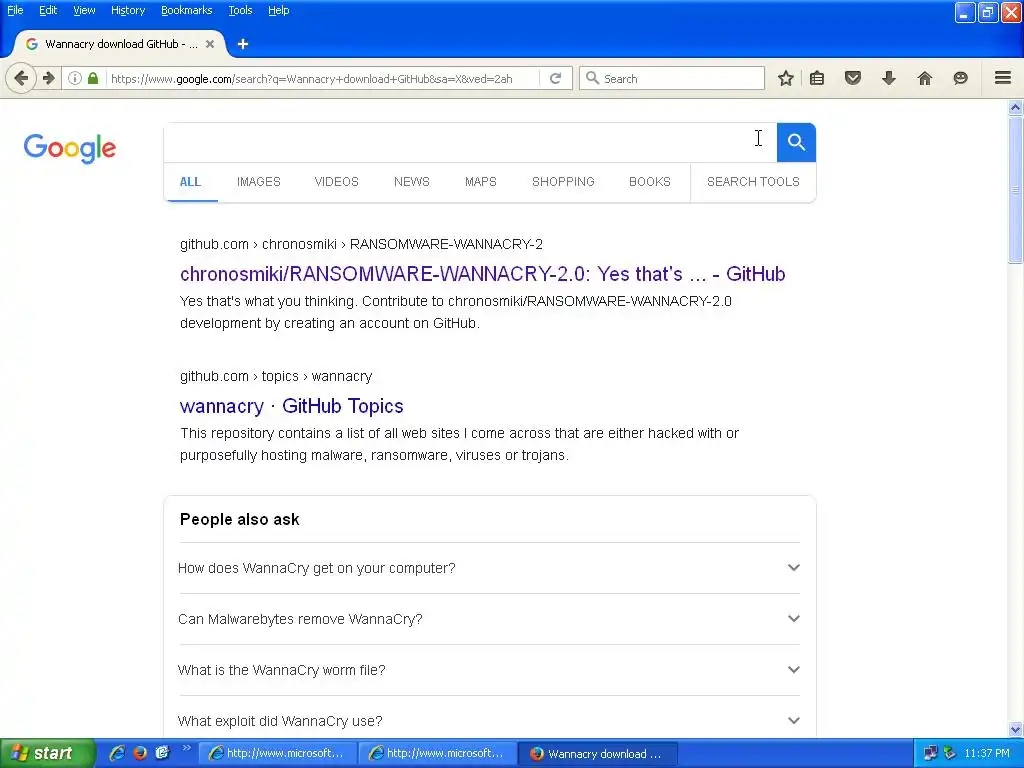Screen dimensions: 1024x768
Task: Open the View menu
Action: (84, 10)
